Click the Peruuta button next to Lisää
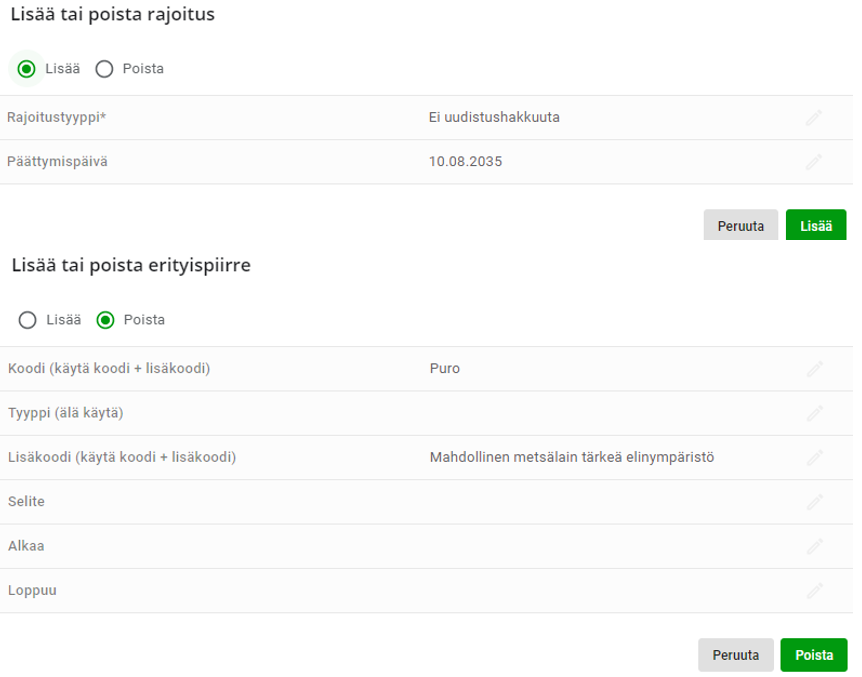Screen dimensions: 862x677 coord(741,225)
